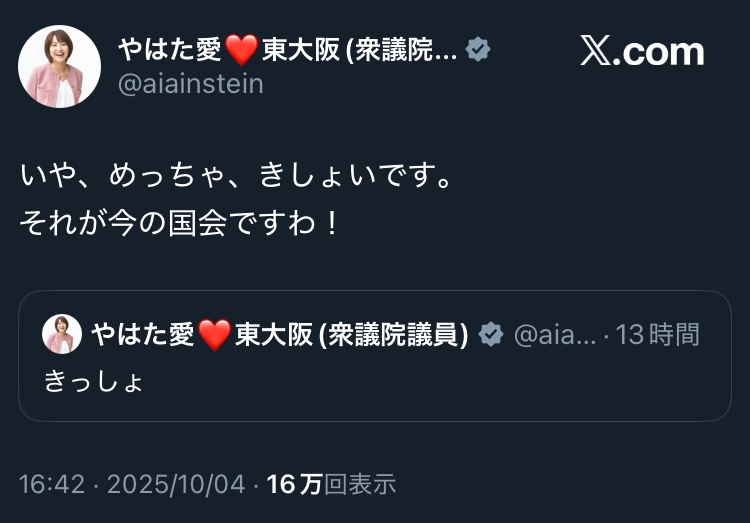
Task: Click the 13時間 timestamp on the quoted post
Action: tap(658, 335)
